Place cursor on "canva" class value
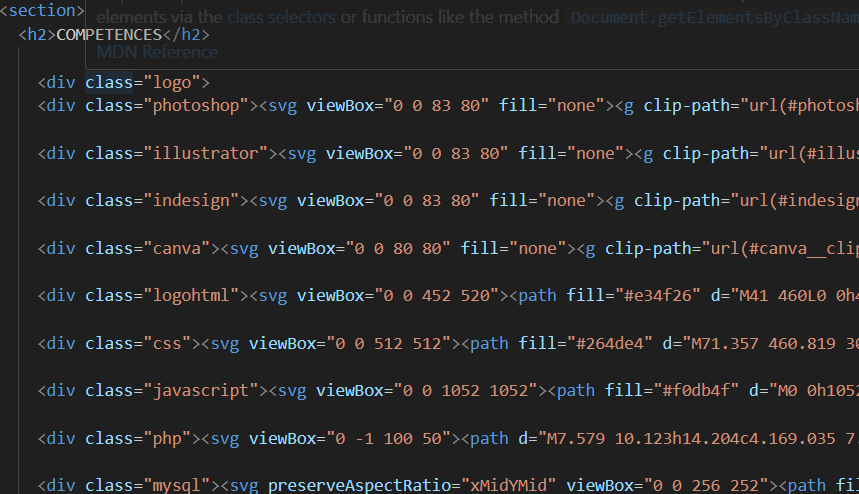Viewport: 859px width, 494px height. pyautogui.click(x=177, y=248)
